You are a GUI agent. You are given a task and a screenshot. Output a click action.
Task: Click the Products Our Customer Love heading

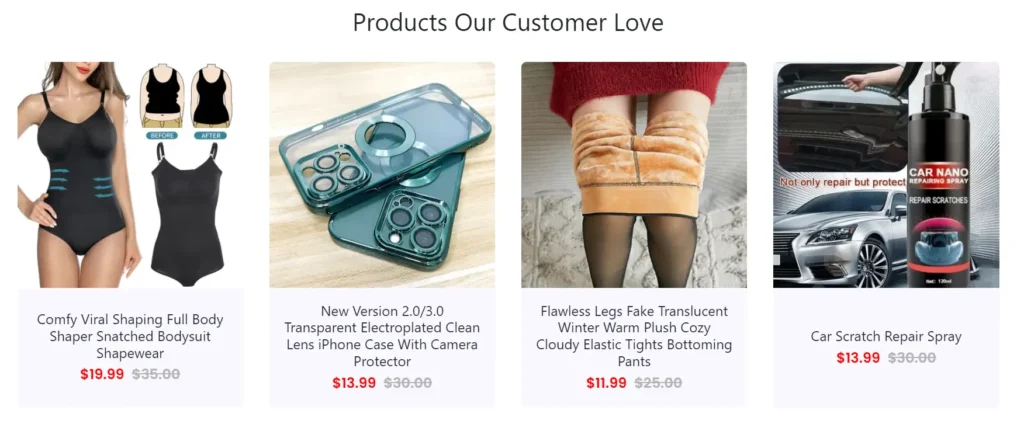pyautogui.click(x=508, y=22)
